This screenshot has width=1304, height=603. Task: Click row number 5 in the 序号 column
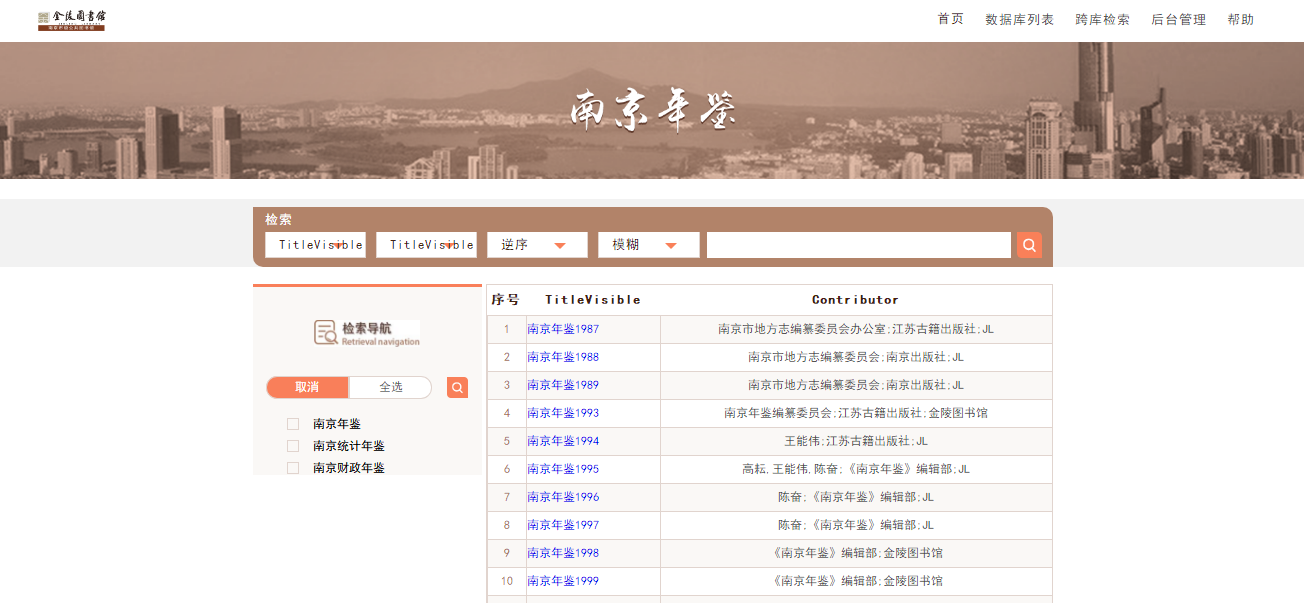click(507, 441)
